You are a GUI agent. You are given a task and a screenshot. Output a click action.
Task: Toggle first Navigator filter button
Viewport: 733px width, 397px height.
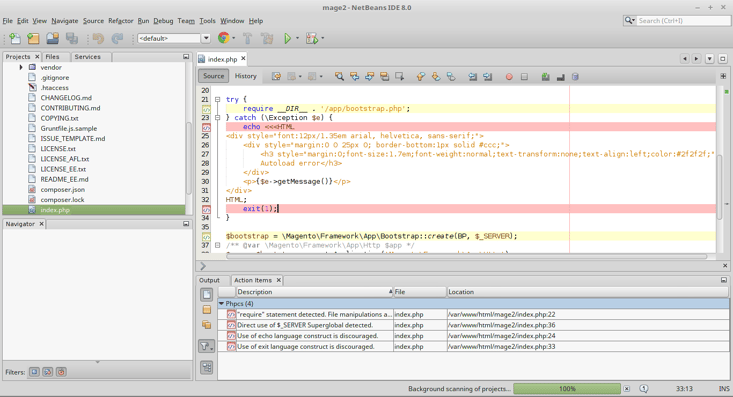34,372
